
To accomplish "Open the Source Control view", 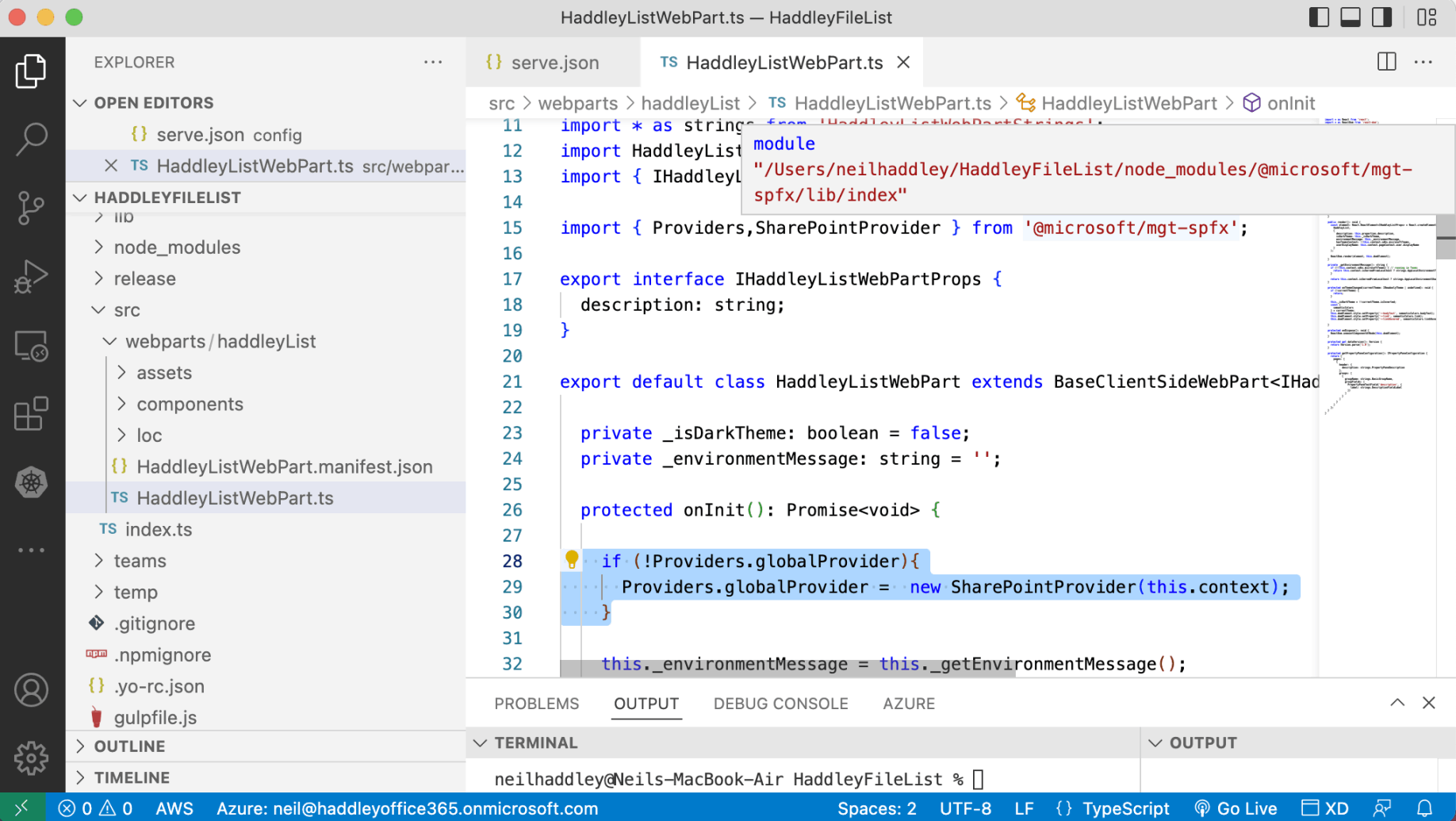I will 32,208.
